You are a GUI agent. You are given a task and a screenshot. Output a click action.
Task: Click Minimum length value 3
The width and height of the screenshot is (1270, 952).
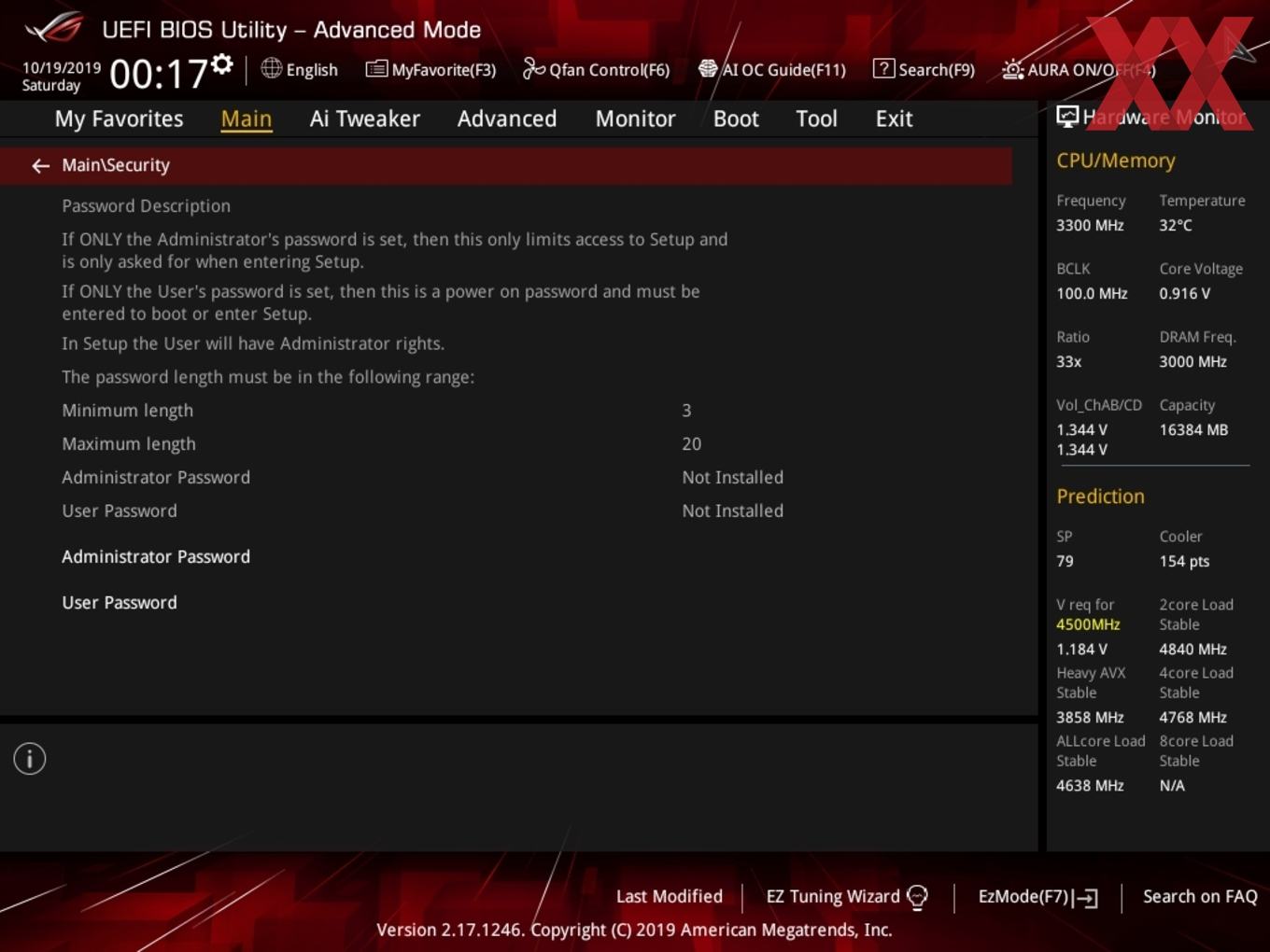(686, 411)
